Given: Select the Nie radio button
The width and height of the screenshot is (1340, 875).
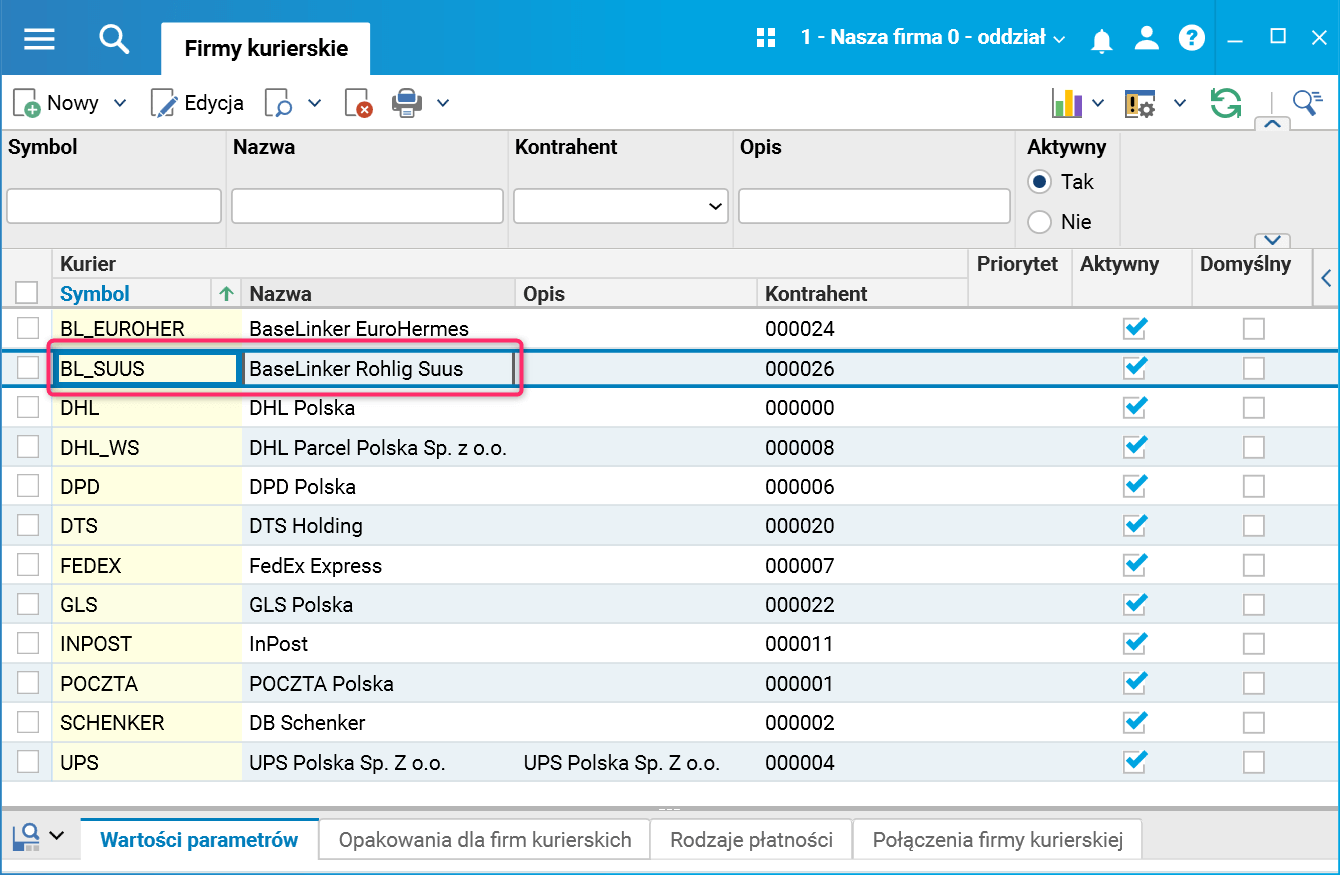Looking at the screenshot, I should pyautogui.click(x=1040, y=222).
